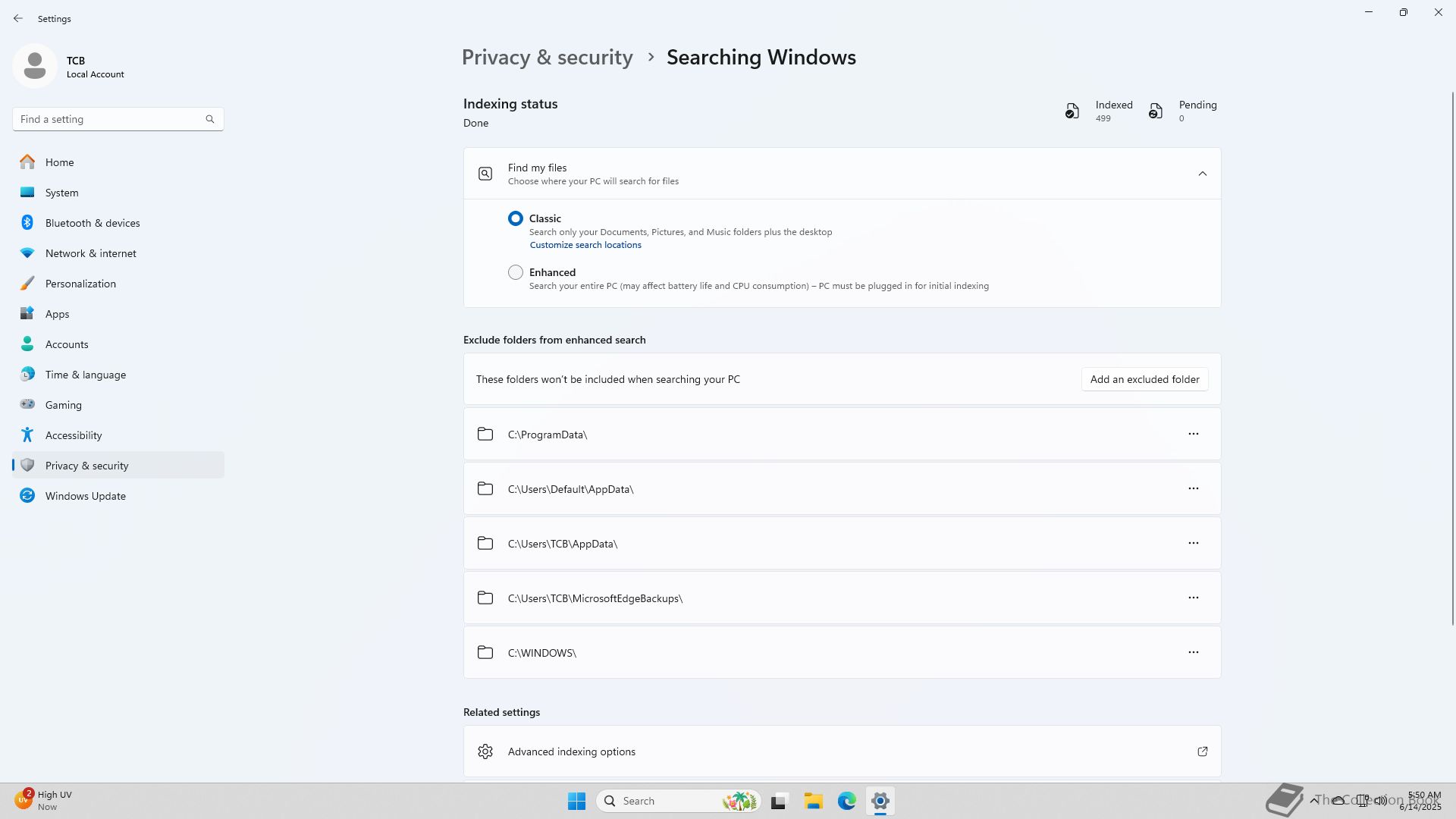Screen dimensions: 1456x819
Task: Select the Enhanced search radio button
Action: click(x=516, y=272)
